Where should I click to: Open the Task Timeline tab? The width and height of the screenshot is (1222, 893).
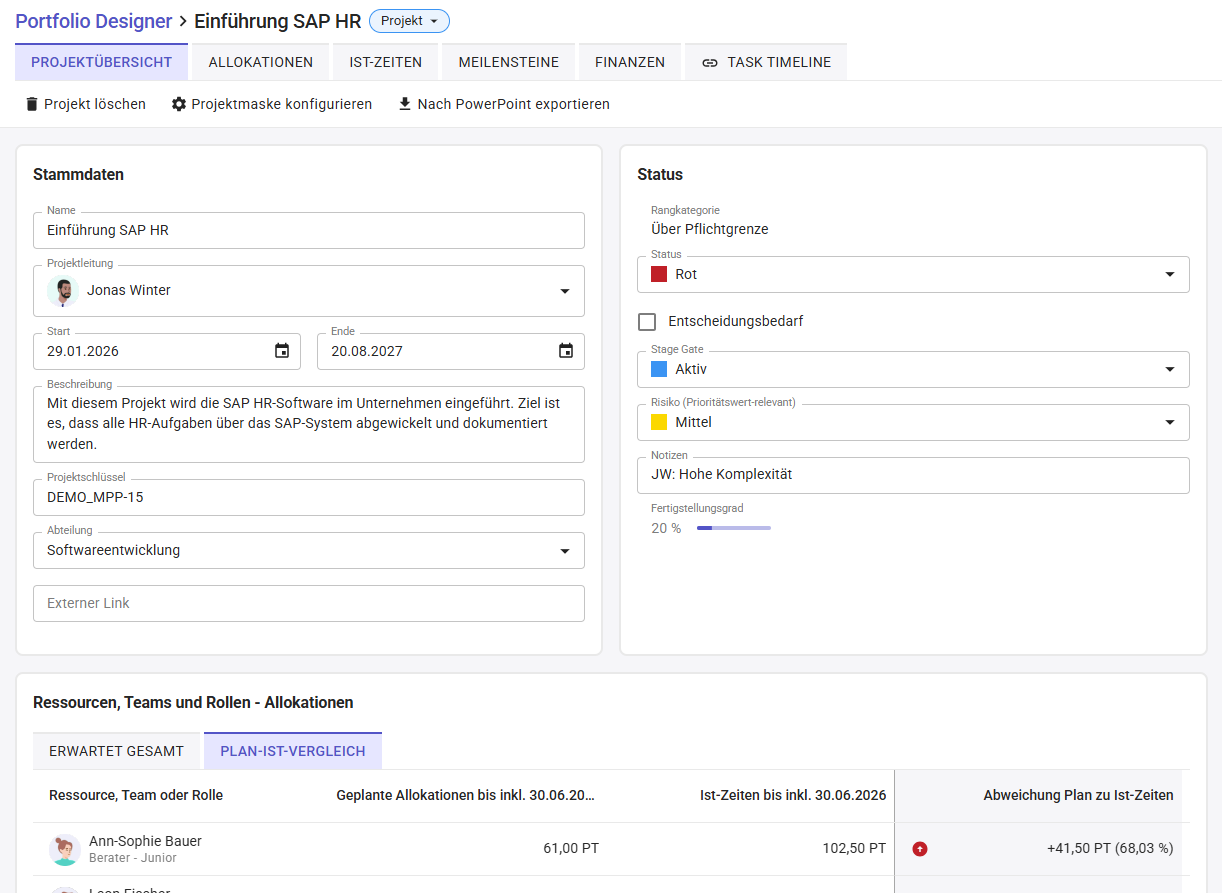[766, 62]
